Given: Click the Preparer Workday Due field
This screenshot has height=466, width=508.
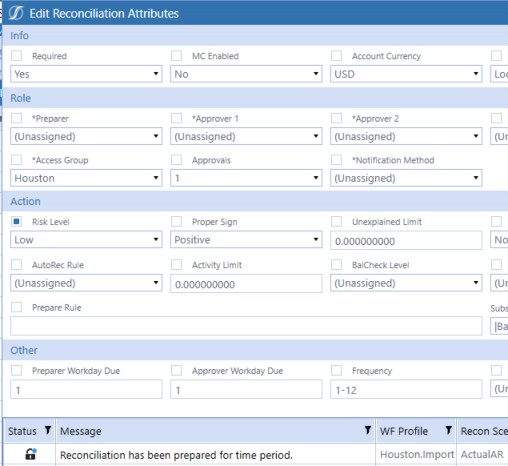Looking at the screenshot, I should [86, 389].
